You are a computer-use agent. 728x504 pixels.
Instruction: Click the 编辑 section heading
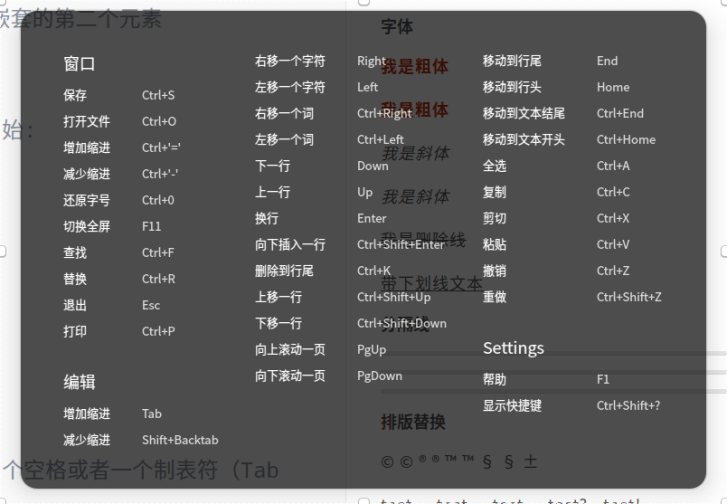point(79,382)
